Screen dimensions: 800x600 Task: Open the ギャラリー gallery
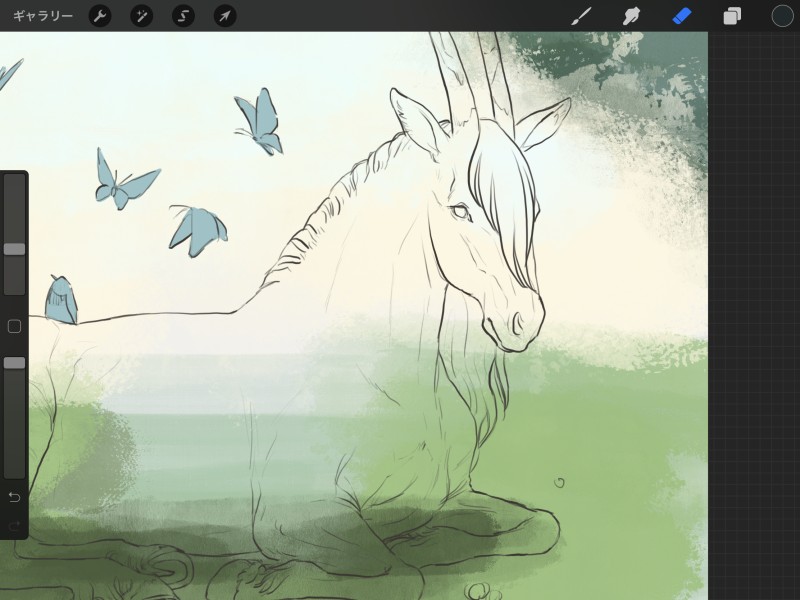pyautogui.click(x=43, y=16)
